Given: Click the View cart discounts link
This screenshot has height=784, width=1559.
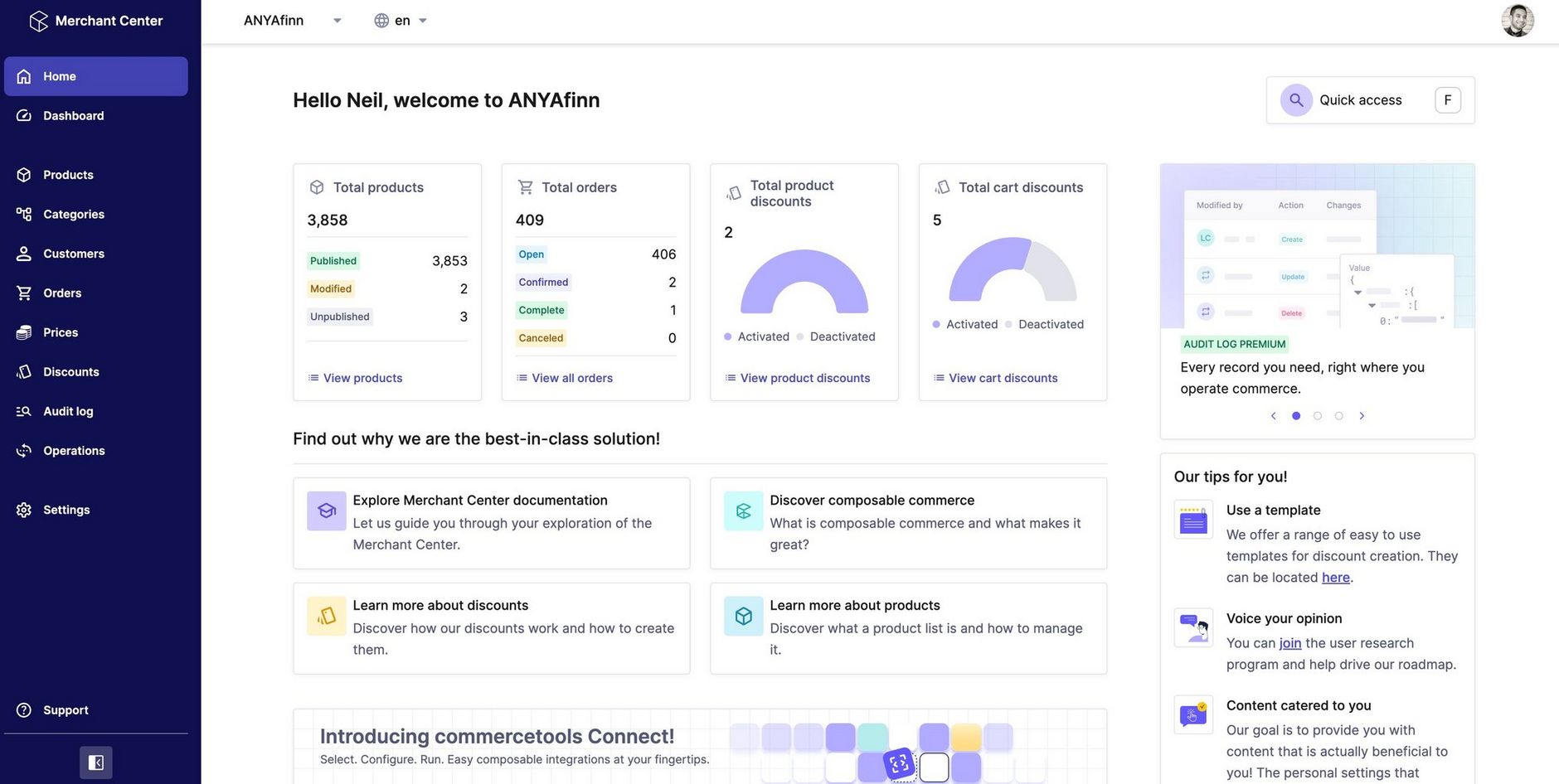Looking at the screenshot, I should click(x=995, y=378).
